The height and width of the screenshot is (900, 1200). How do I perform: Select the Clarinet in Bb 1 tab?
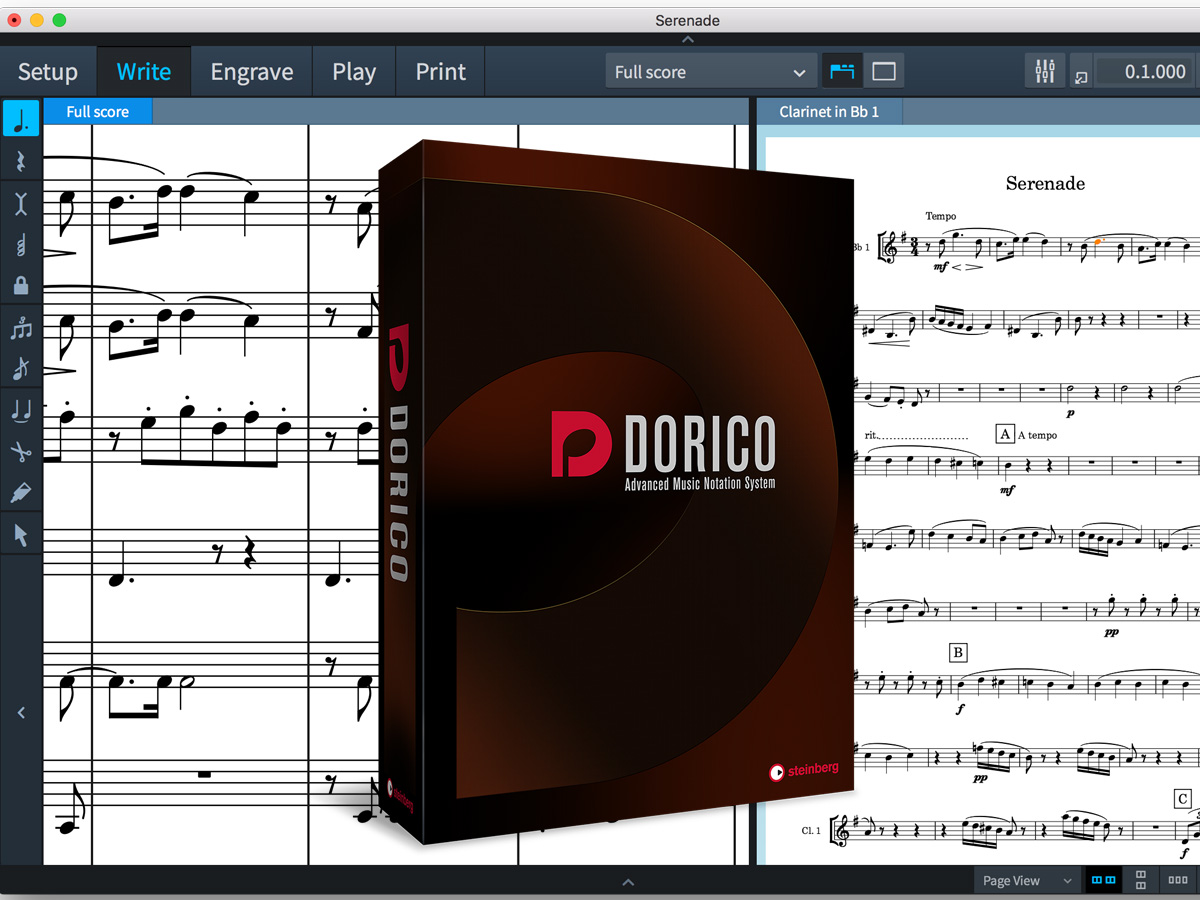pos(829,112)
